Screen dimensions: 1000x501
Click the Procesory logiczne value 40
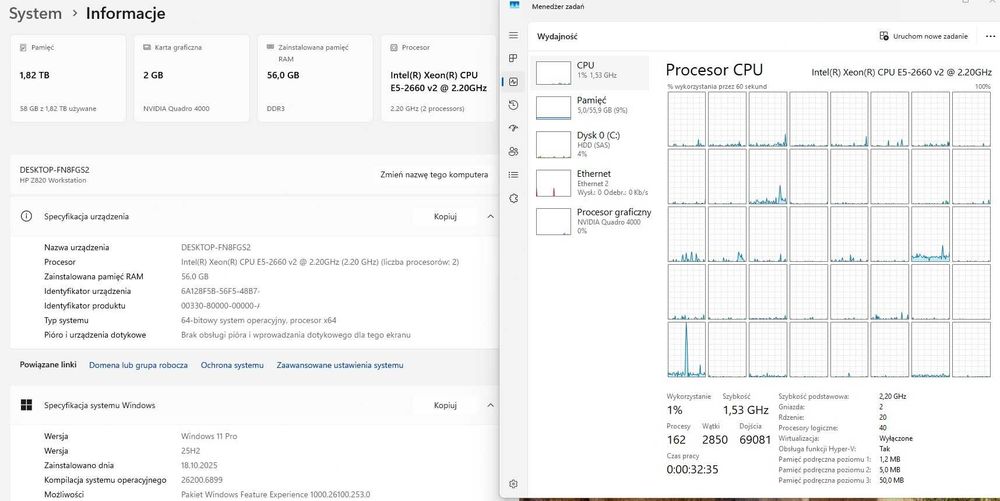883,428
